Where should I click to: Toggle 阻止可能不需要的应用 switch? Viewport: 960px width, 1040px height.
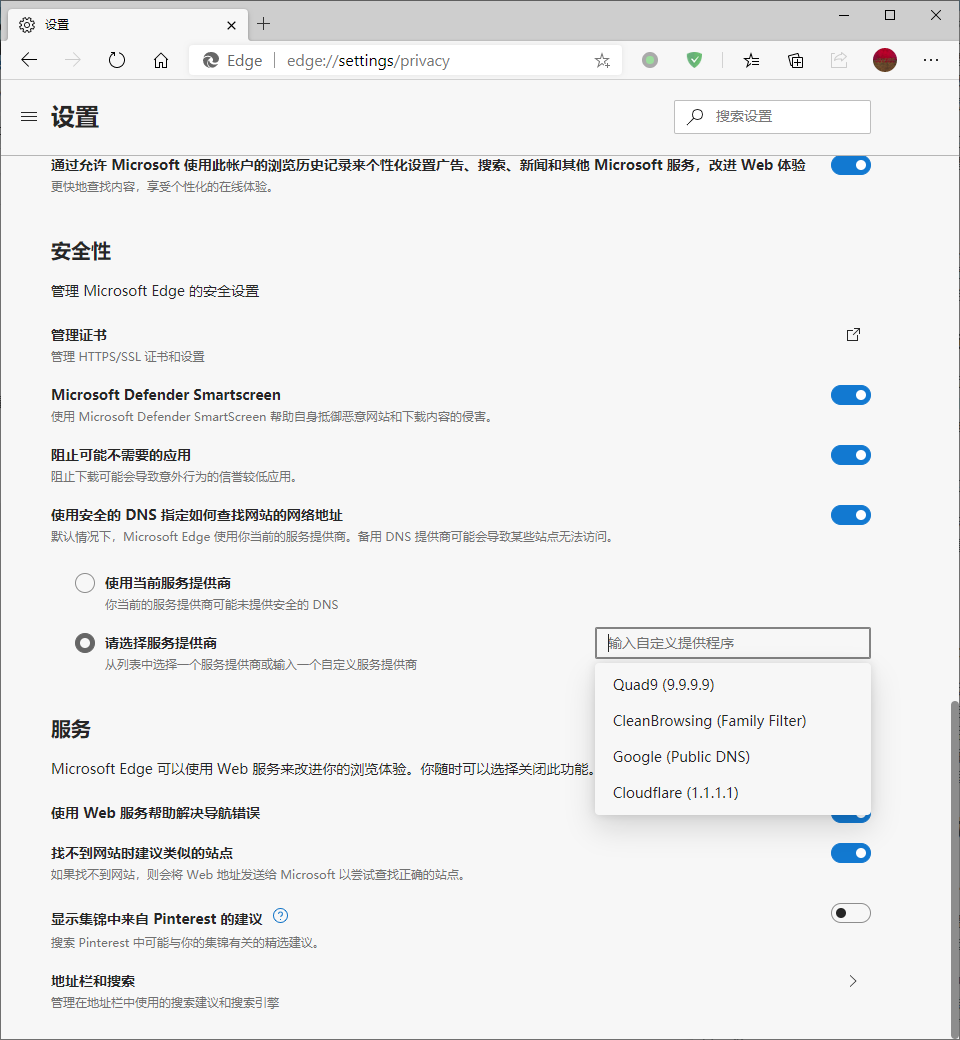pyautogui.click(x=851, y=455)
